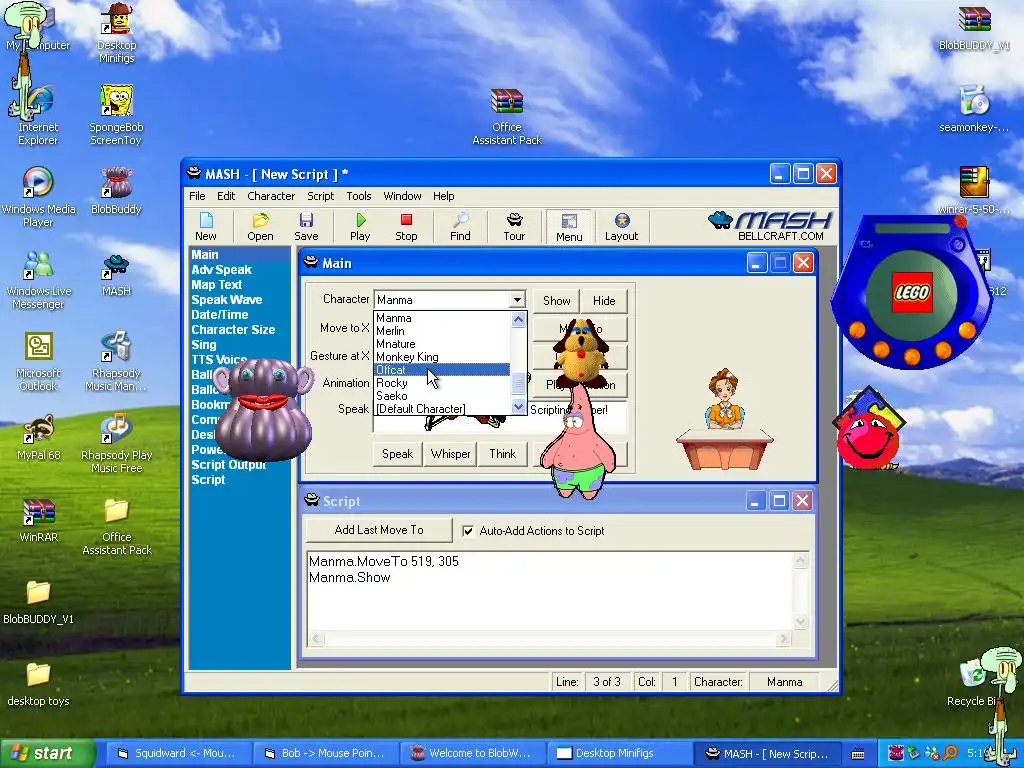Viewport: 1024px width, 768px height.
Task: Click the Add Last Move To button
Action: 379,530
